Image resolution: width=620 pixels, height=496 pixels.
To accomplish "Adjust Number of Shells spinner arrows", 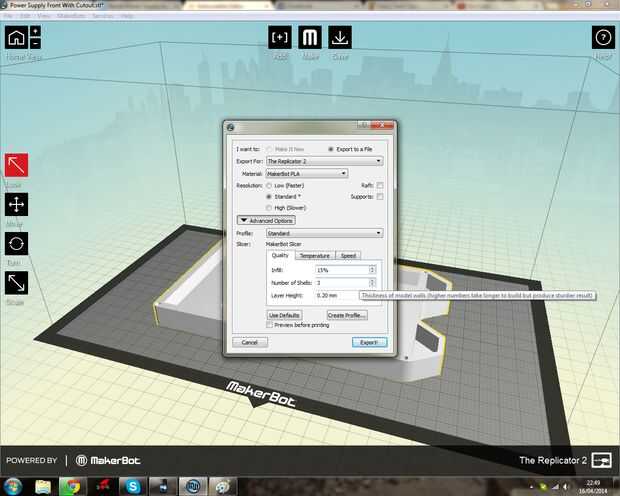I will [372, 282].
